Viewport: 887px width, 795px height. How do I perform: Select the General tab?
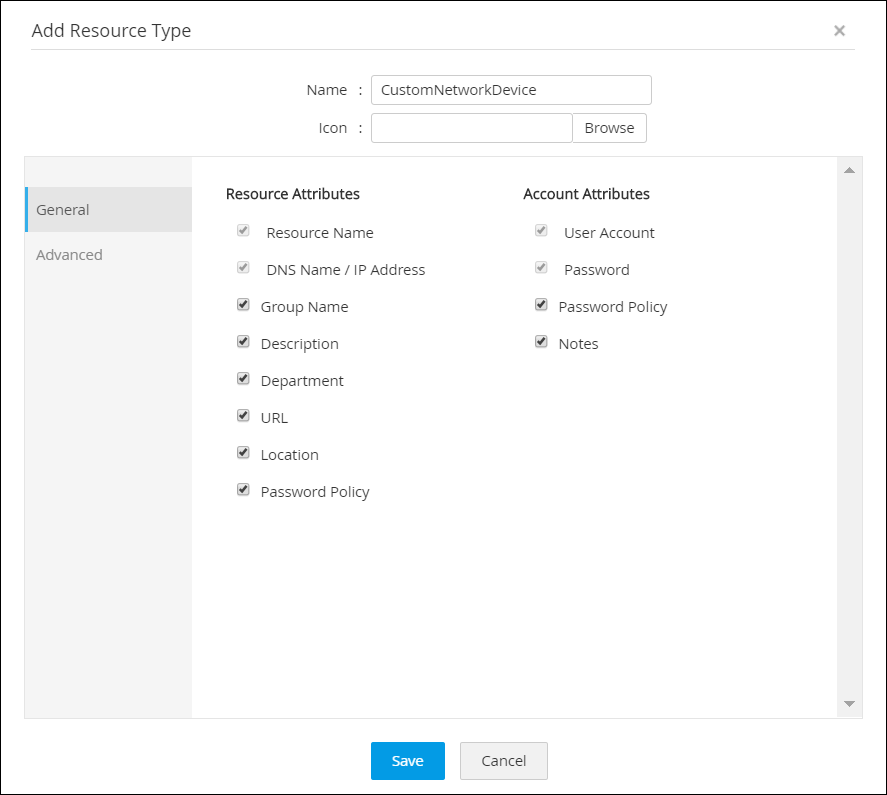[63, 210]
